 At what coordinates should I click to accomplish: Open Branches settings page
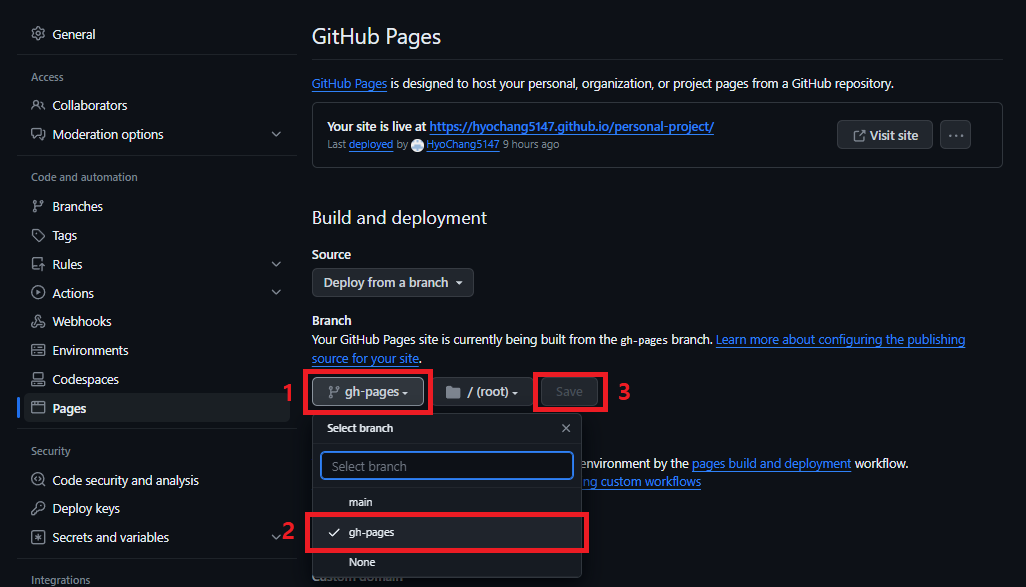pos(78,207)
